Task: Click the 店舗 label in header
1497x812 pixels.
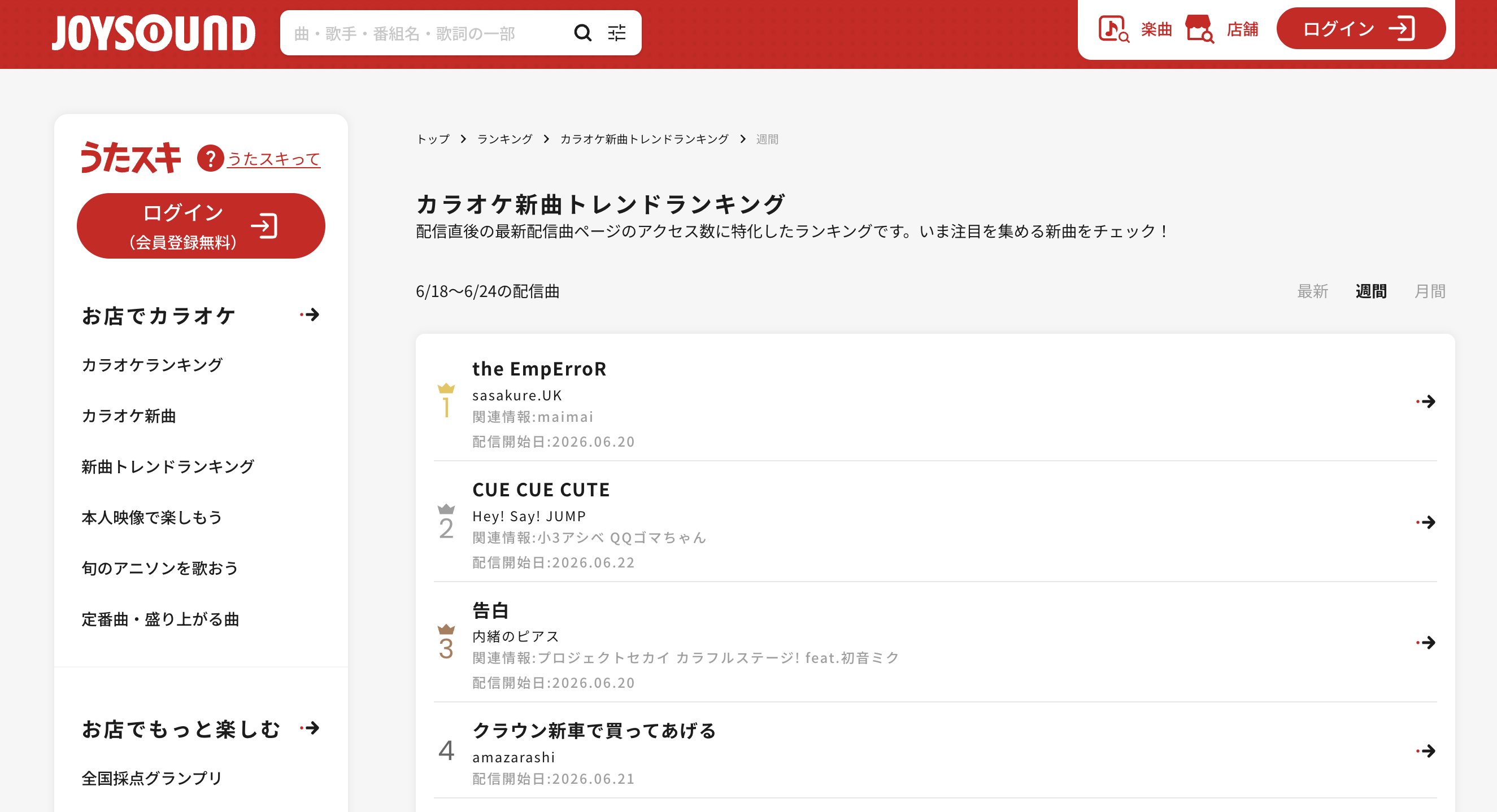Action: click(1242, 29)
